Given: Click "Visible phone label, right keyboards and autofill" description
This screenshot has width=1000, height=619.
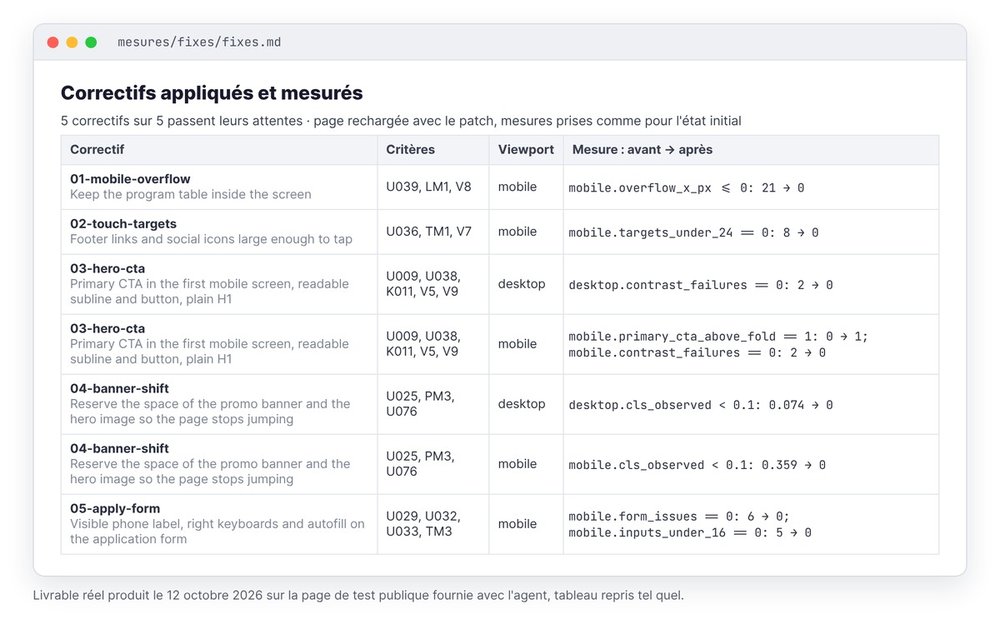Looking at the screenshot, I should coord(217,531).
